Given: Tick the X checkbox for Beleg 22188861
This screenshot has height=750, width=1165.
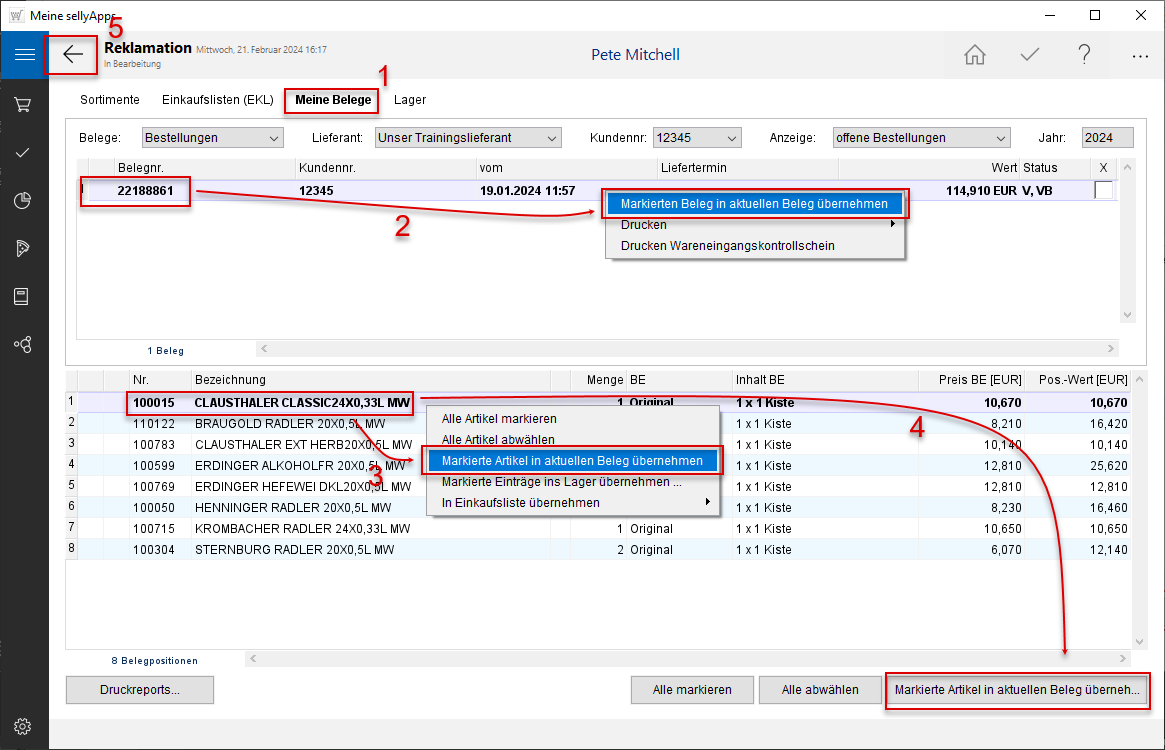Looking at the screenshot, I should click(x=1103, y=190).
